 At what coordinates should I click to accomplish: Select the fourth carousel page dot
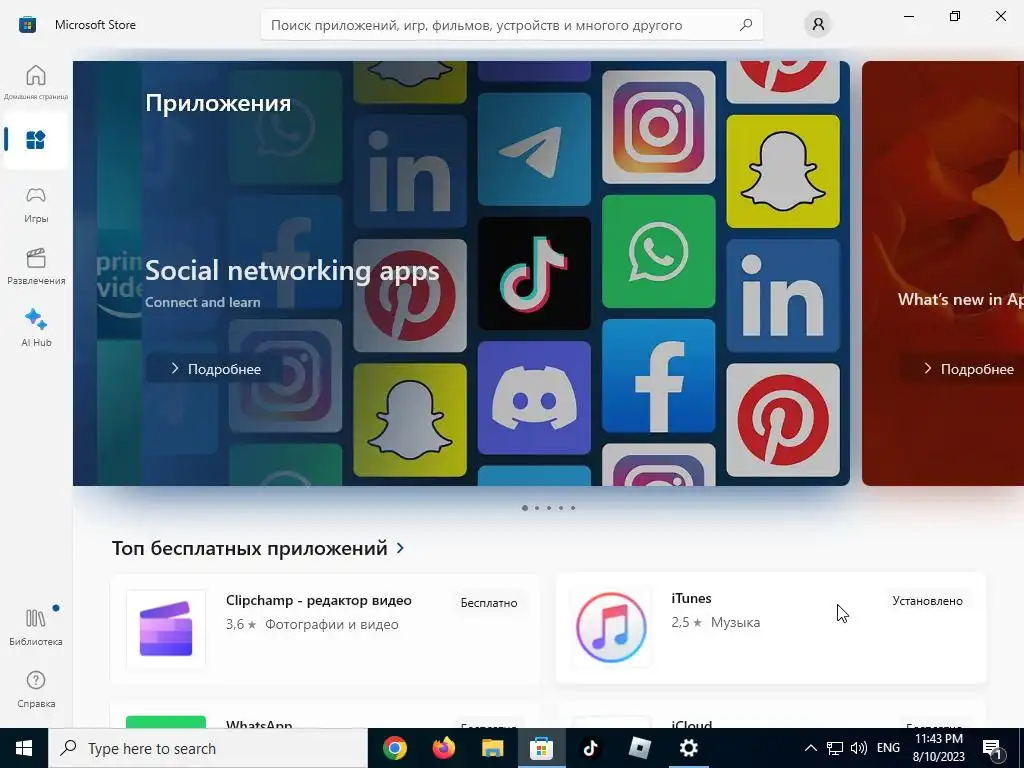[x=561, y=507]
